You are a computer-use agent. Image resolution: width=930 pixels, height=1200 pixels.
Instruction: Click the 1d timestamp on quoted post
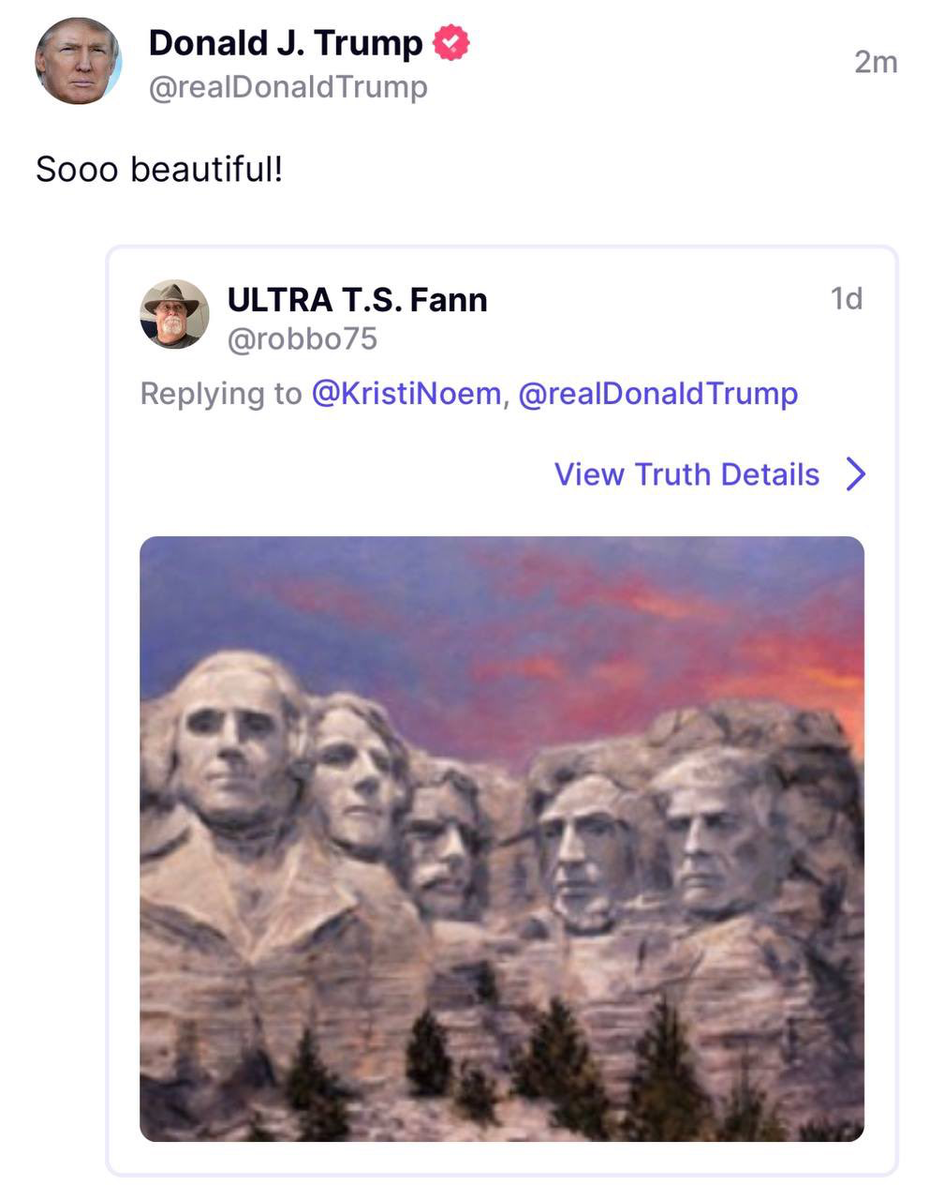pyautogui.click(x=846, y=299)
